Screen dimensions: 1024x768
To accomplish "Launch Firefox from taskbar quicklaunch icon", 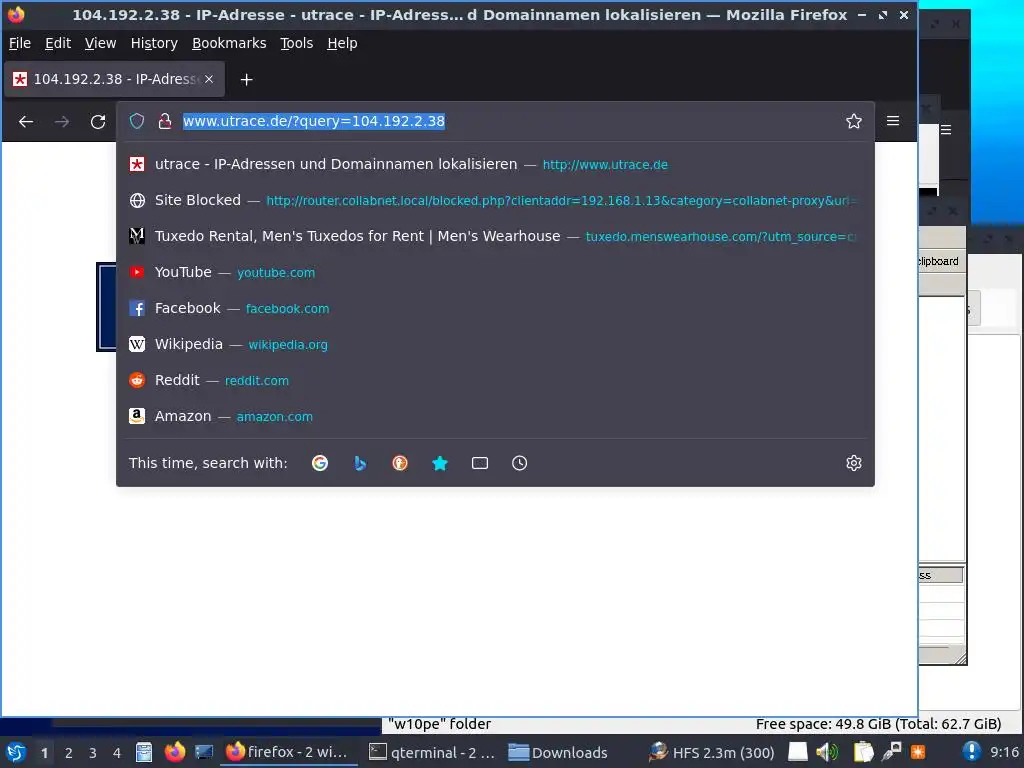I will tap(174, 752).
